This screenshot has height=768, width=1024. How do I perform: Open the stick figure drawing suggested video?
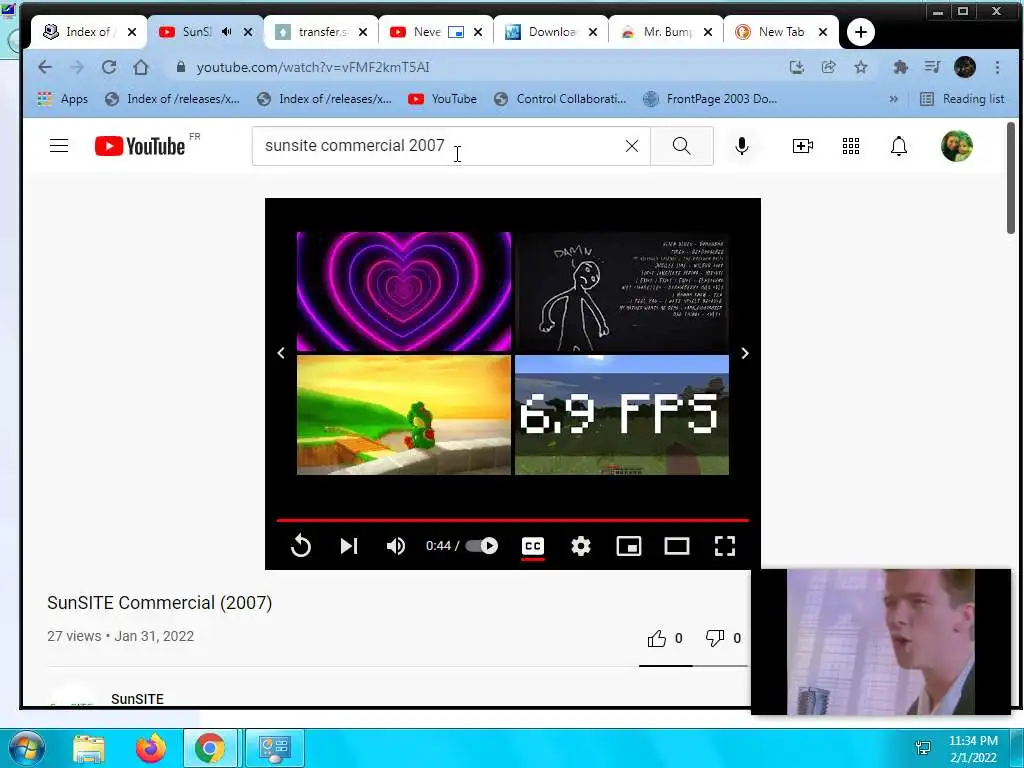(x=622, y=291)
